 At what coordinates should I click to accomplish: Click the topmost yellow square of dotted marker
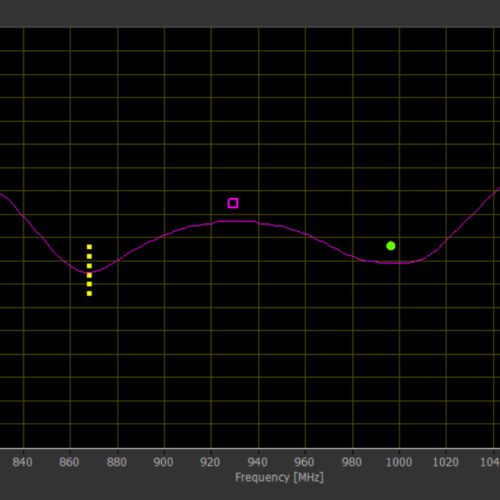89,247
